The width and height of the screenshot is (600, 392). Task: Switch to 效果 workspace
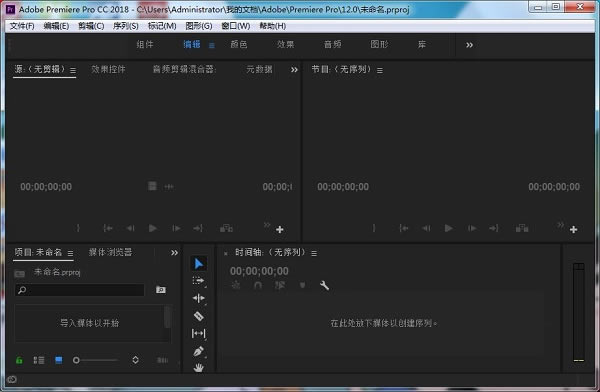coord(285,44)
